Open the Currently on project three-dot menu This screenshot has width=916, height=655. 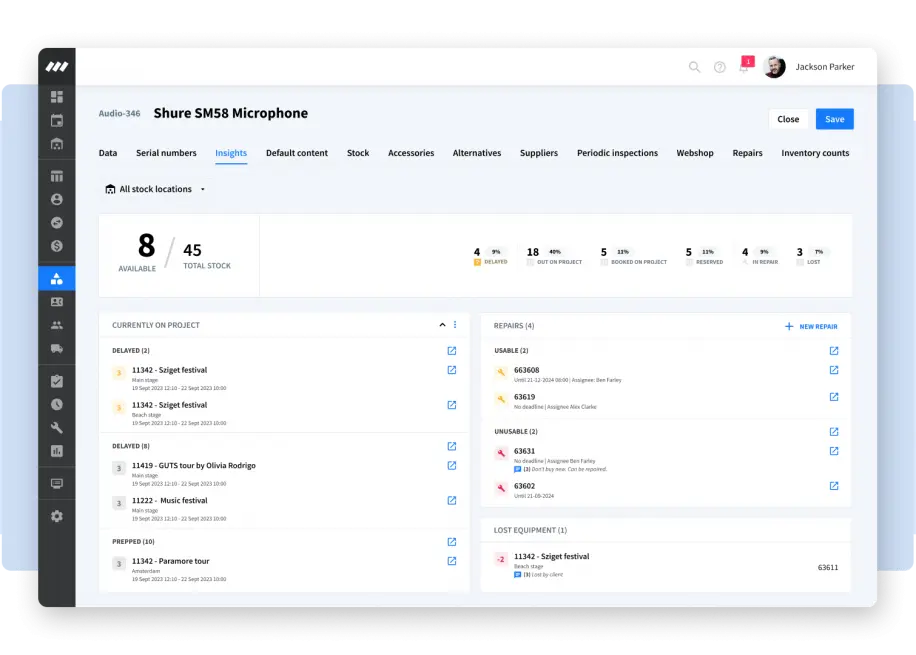(455, 325)
